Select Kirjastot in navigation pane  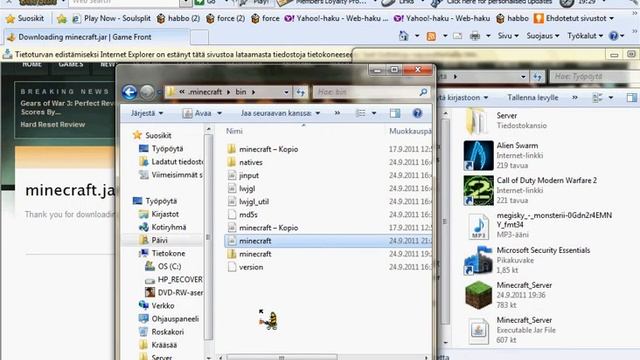click(159, 214)
